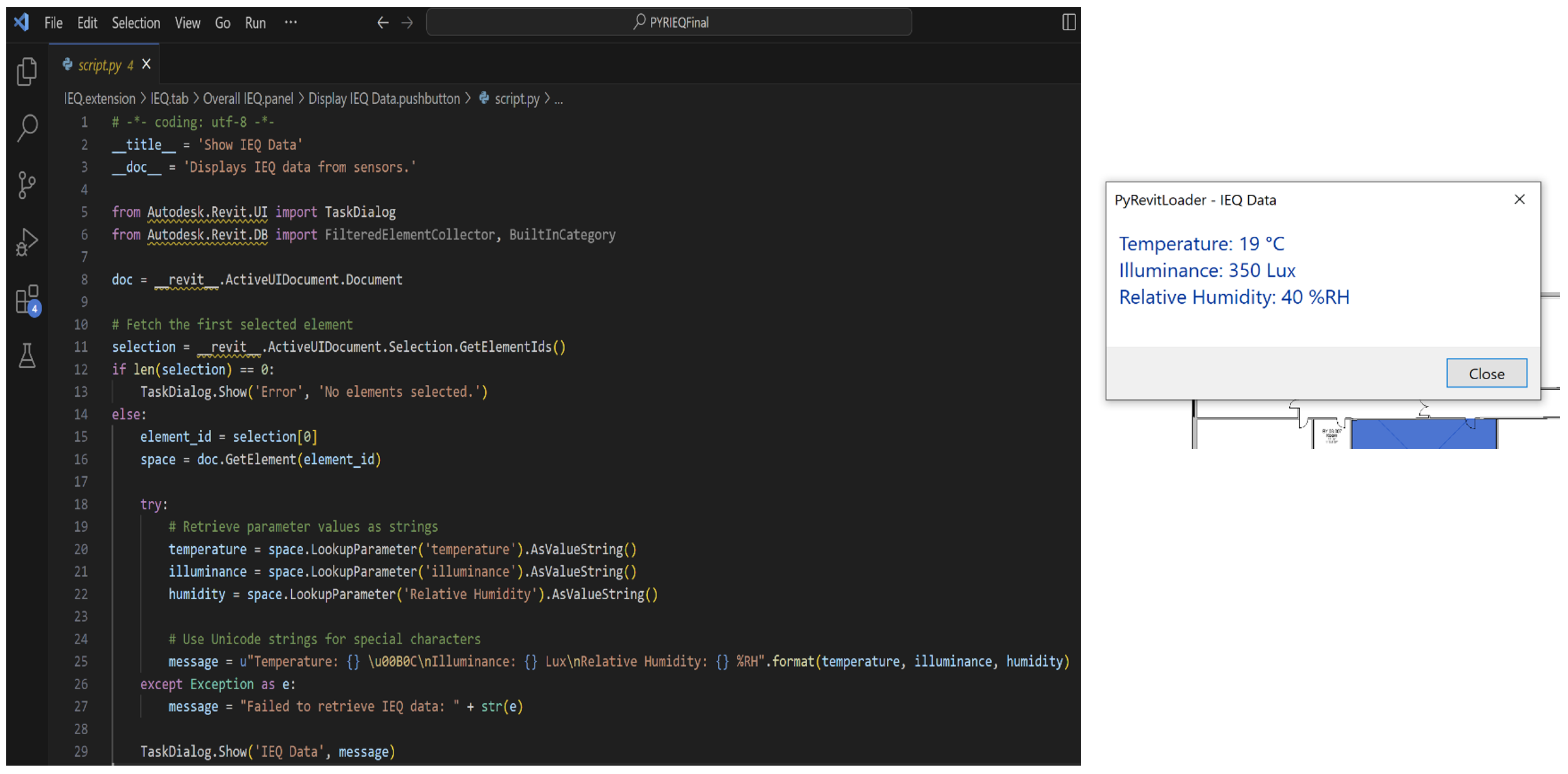Go forward with the right arrow
The width and height of the screenshot is (1568, 774).
(407, 22)
